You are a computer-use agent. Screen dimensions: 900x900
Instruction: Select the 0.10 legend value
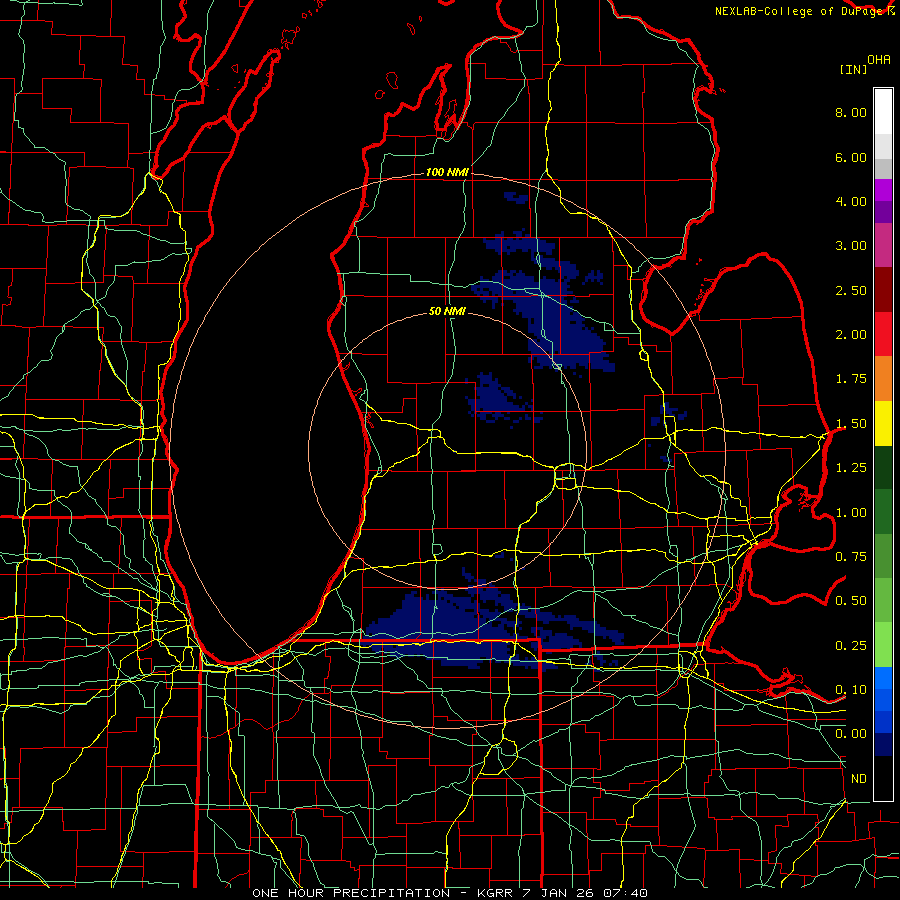(x=851, y=690)
